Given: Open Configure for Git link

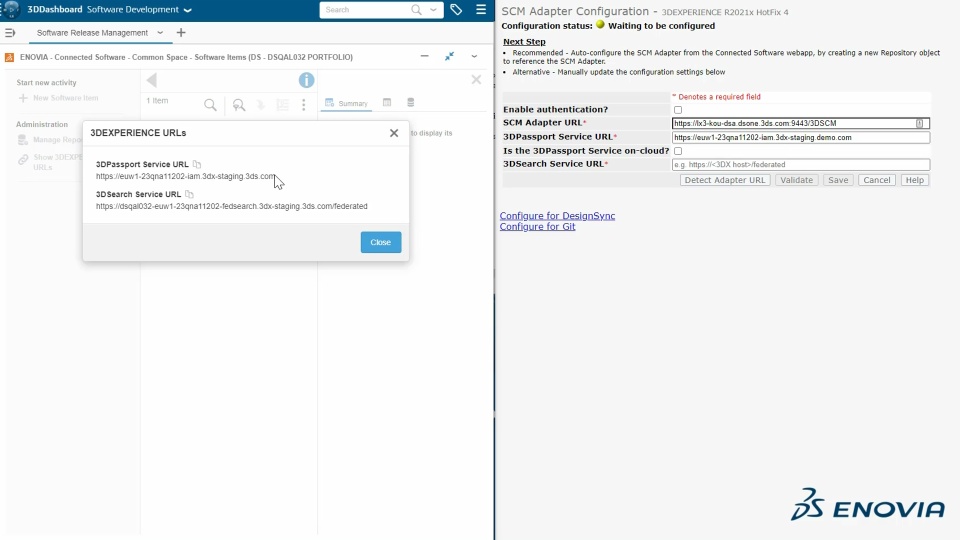Looking at the screenshot, I should click(x=538, y=227).
